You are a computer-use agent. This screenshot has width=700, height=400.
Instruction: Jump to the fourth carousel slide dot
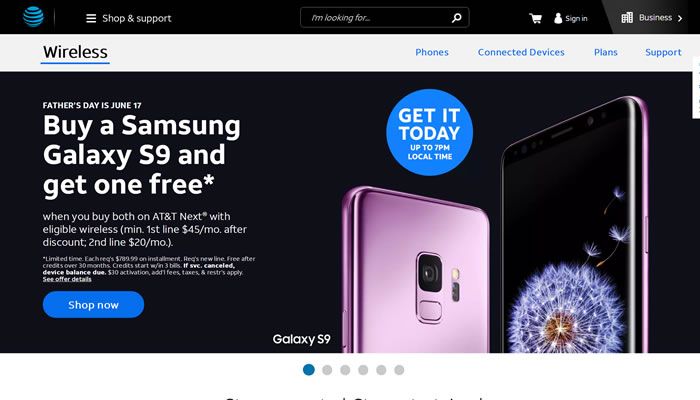363,370
